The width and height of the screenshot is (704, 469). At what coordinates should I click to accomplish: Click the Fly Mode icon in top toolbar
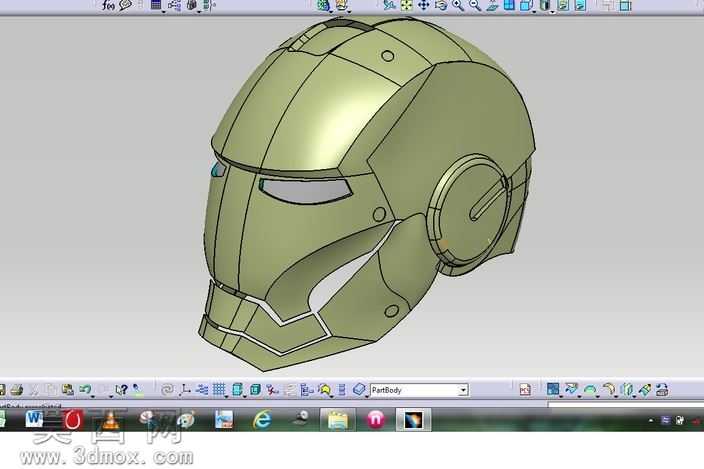389,5
